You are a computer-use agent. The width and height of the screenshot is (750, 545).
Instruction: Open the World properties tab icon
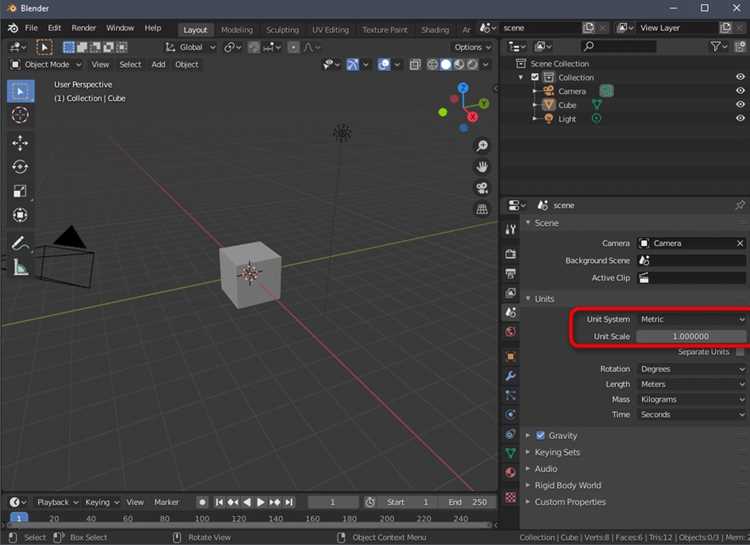pyautogui.click(x=510, y=332)
